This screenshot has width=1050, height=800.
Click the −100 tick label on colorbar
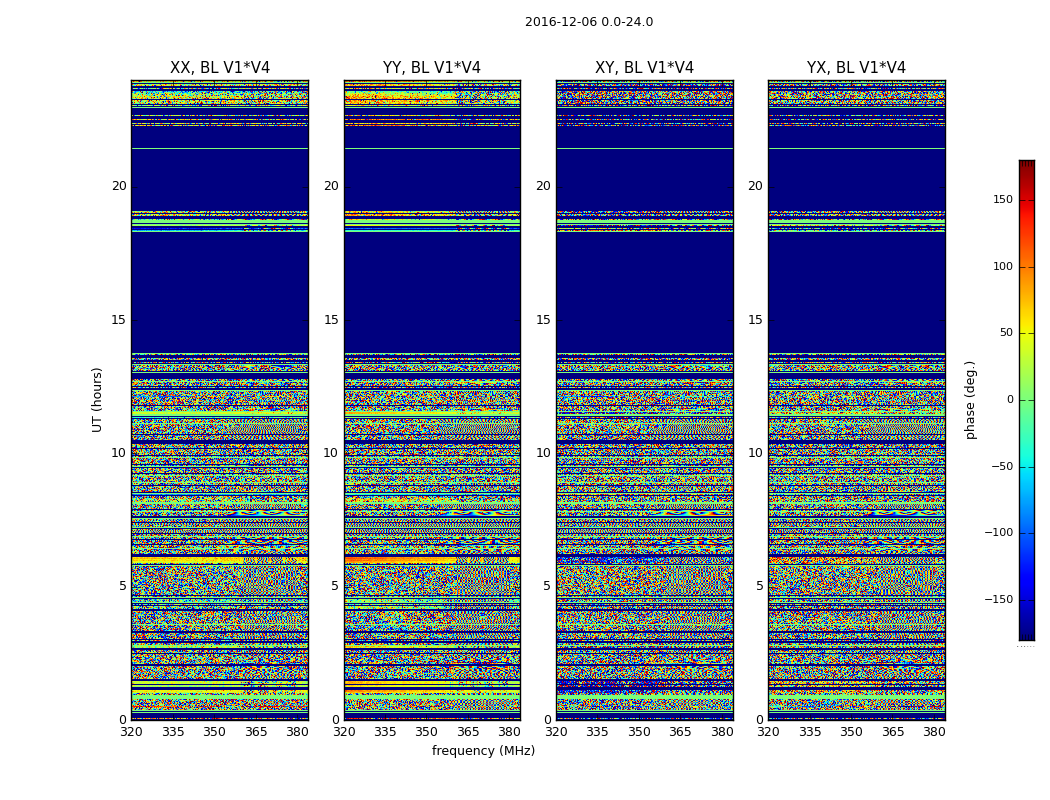(998, 533)
